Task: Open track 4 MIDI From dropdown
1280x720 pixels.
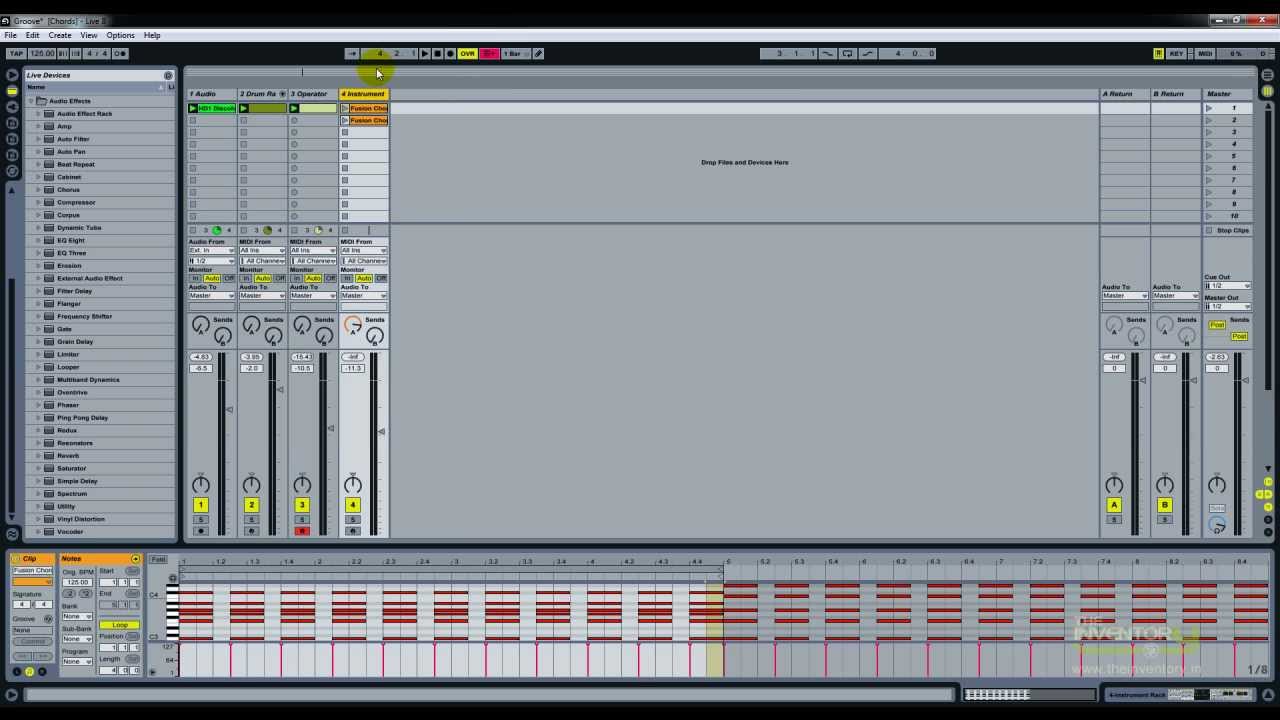Action: (364, 250)
